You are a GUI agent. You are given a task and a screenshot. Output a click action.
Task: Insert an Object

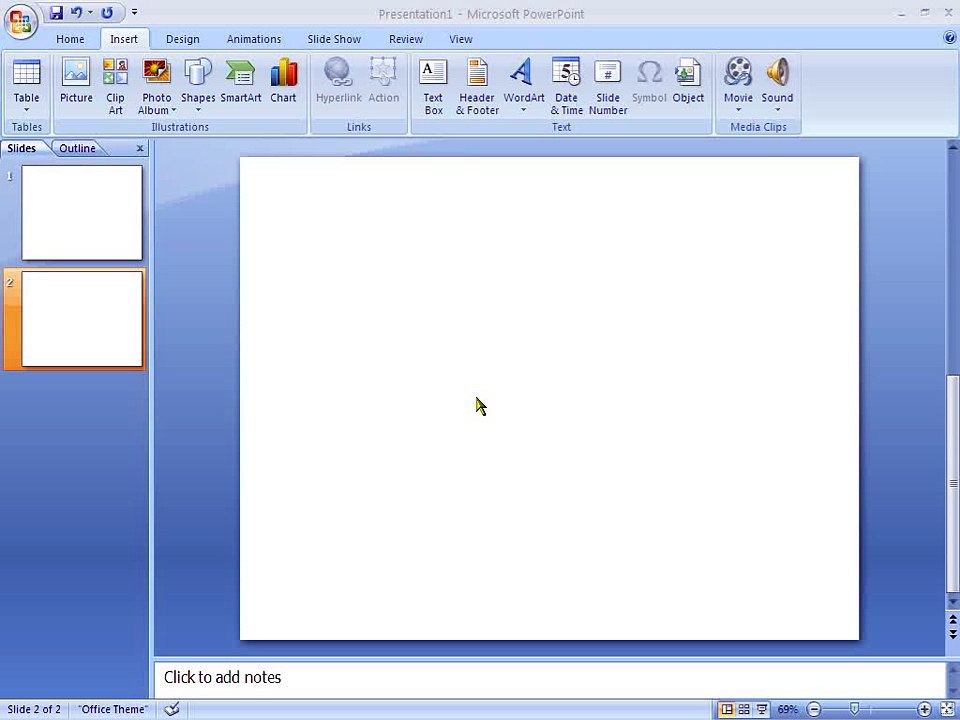[688, 80]
